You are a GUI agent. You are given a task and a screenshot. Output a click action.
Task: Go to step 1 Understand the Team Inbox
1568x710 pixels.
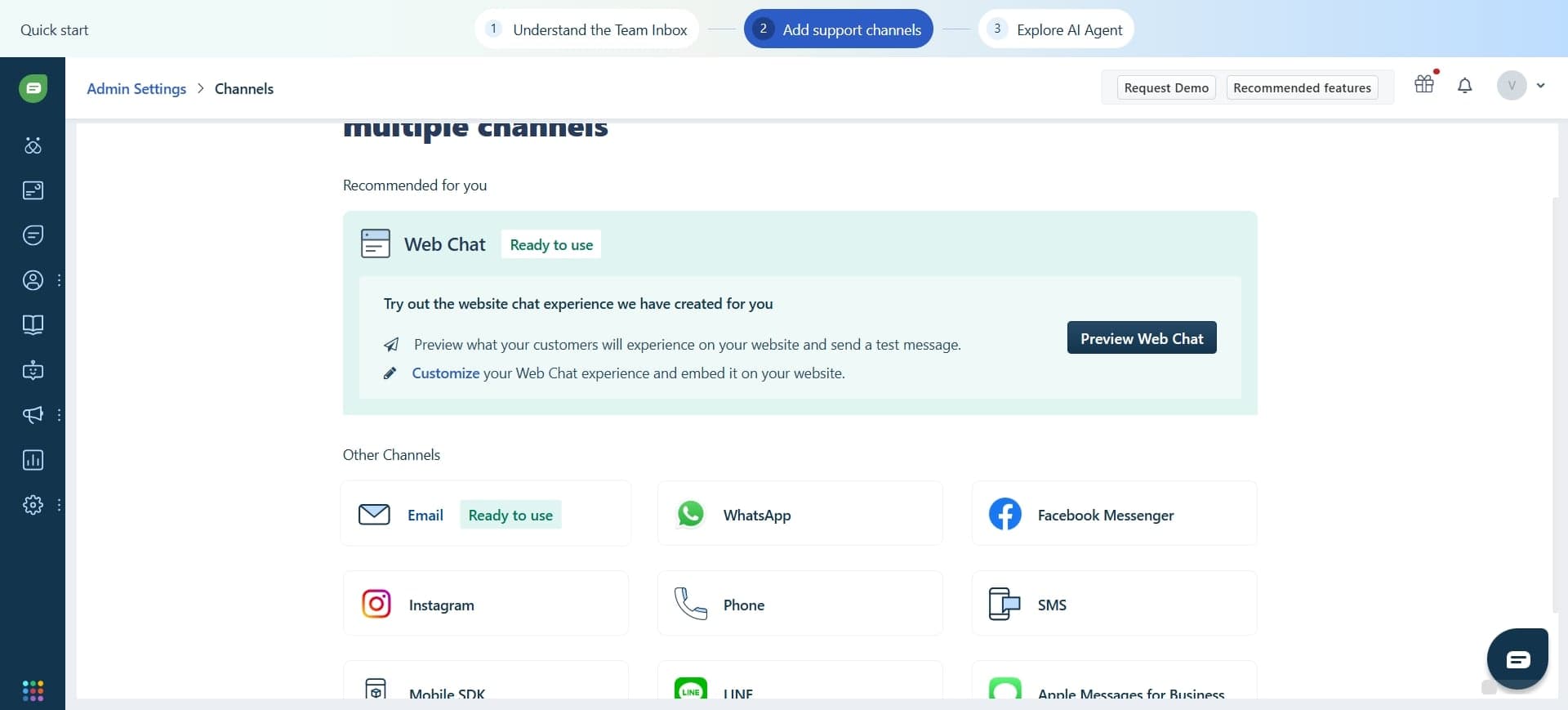click(x=586, y=29)
